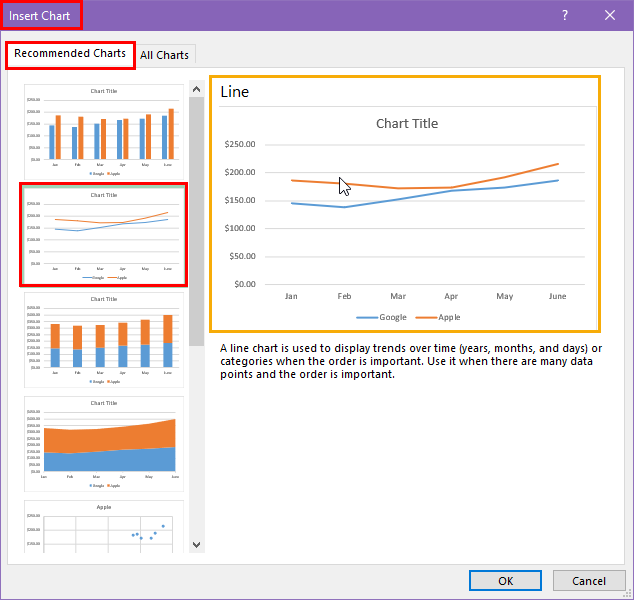Click the line chart description text

(x=411, y=361)
